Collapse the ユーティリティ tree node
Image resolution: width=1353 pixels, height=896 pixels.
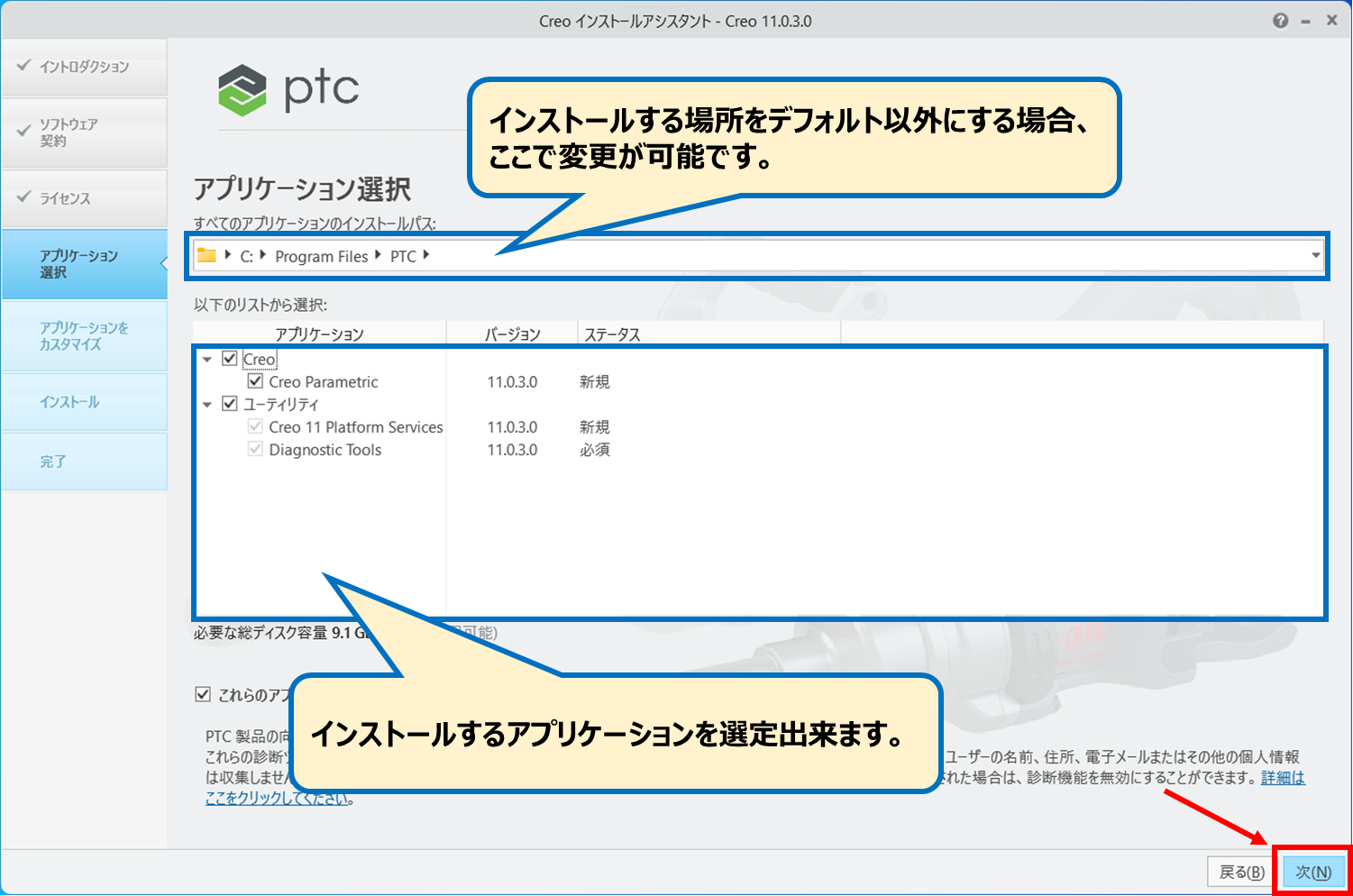point(207,405)
